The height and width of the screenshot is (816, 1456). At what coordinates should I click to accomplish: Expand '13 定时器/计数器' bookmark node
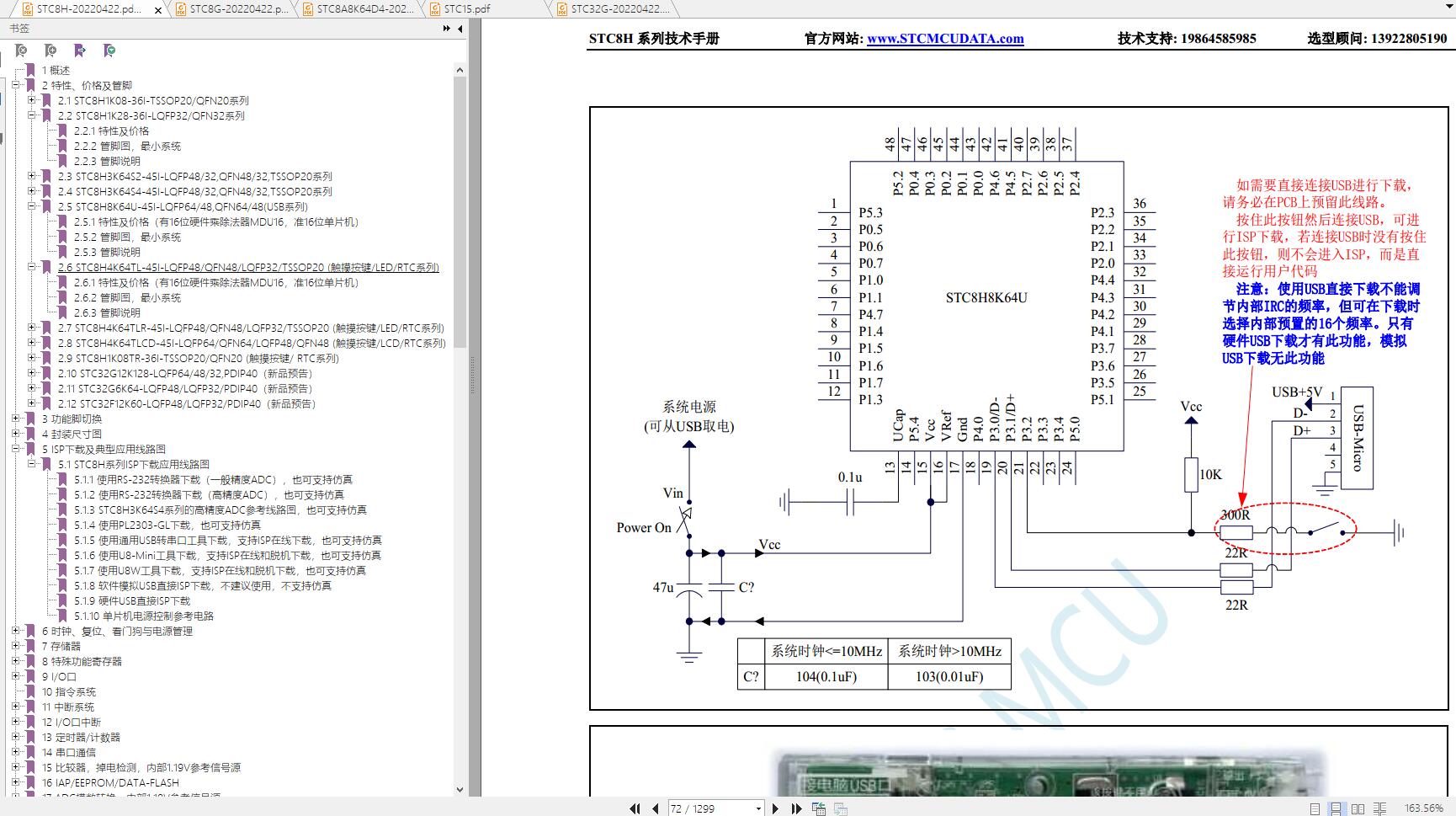coord(16,737)
